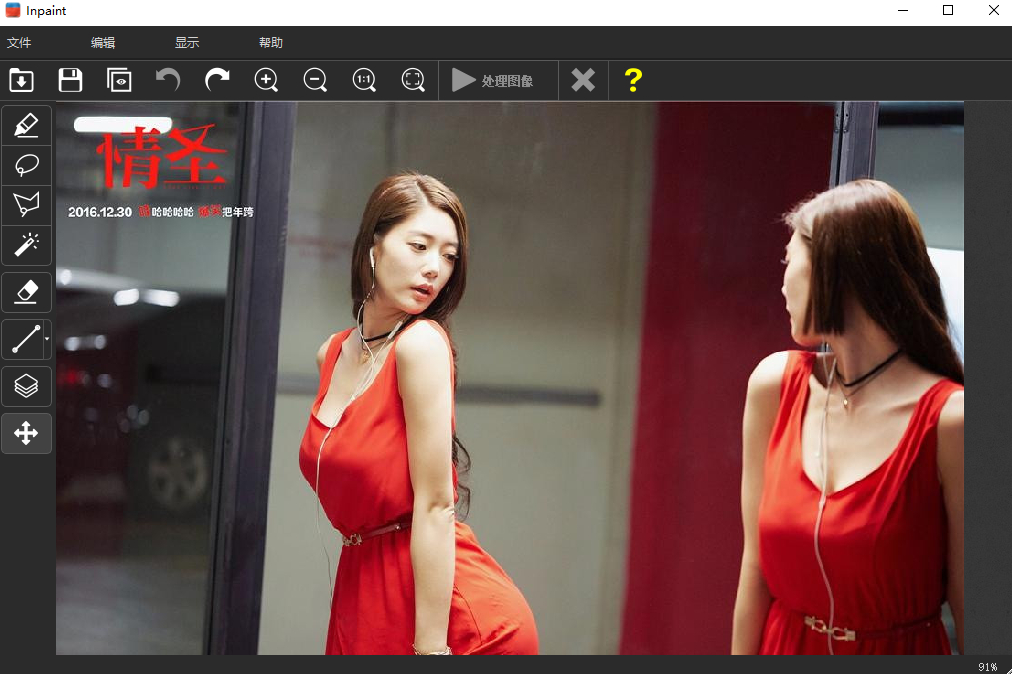Select the multi-layer mask tool icon
This screenshot has height=674, width=1012.
tap(26, 387)
